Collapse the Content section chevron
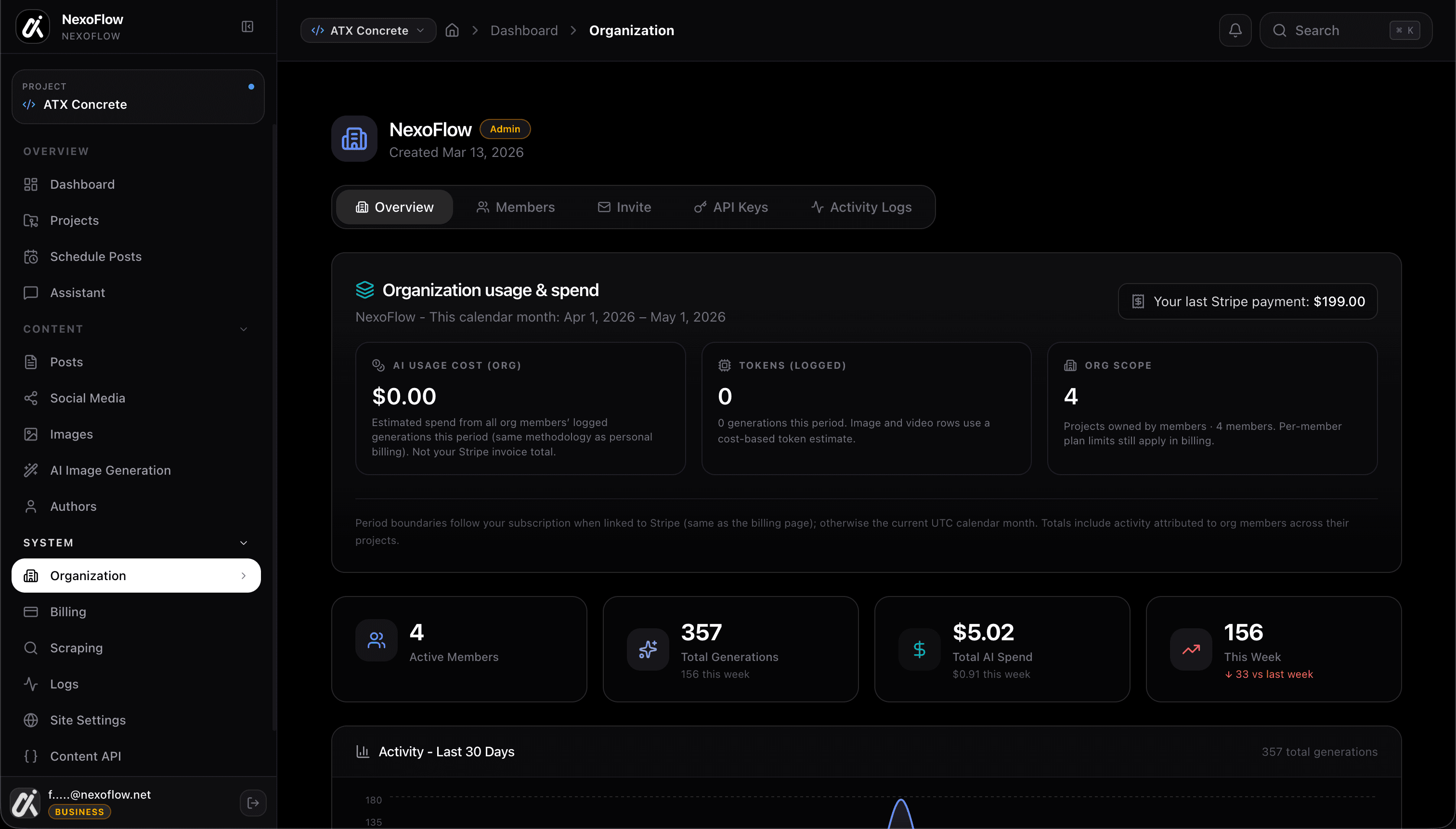This screenshot has width=1456, height=829. (244, 329)
